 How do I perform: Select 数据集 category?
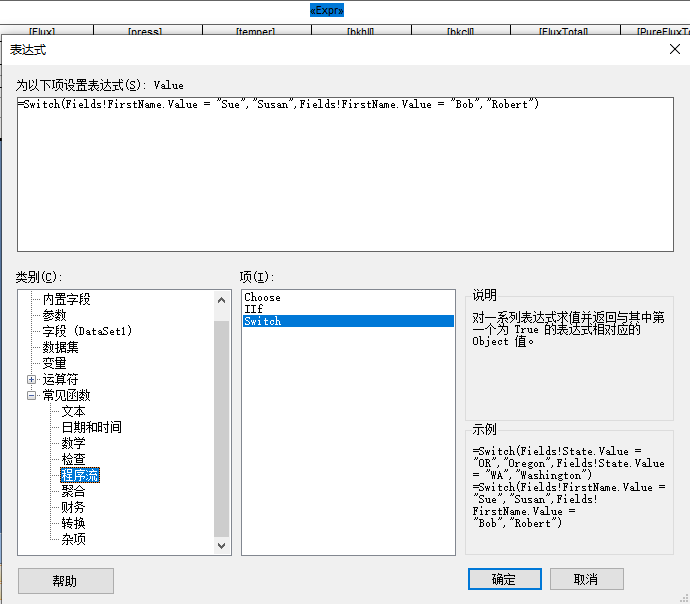coord(60,347)
